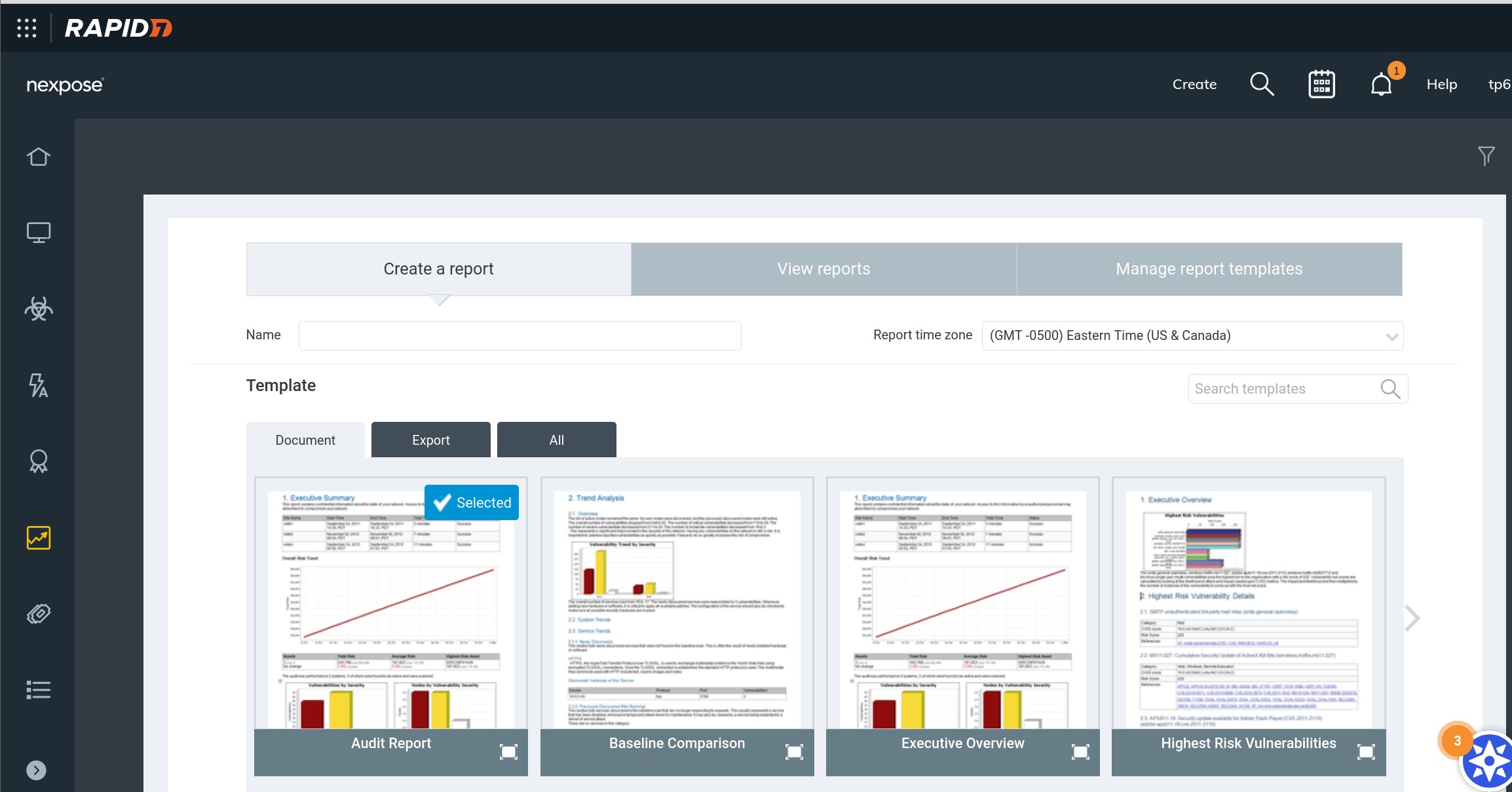The width and height of the screenshot is (1512, 792).
Task: Click the filter funnel icon
Action: (x=1486, y=156)
